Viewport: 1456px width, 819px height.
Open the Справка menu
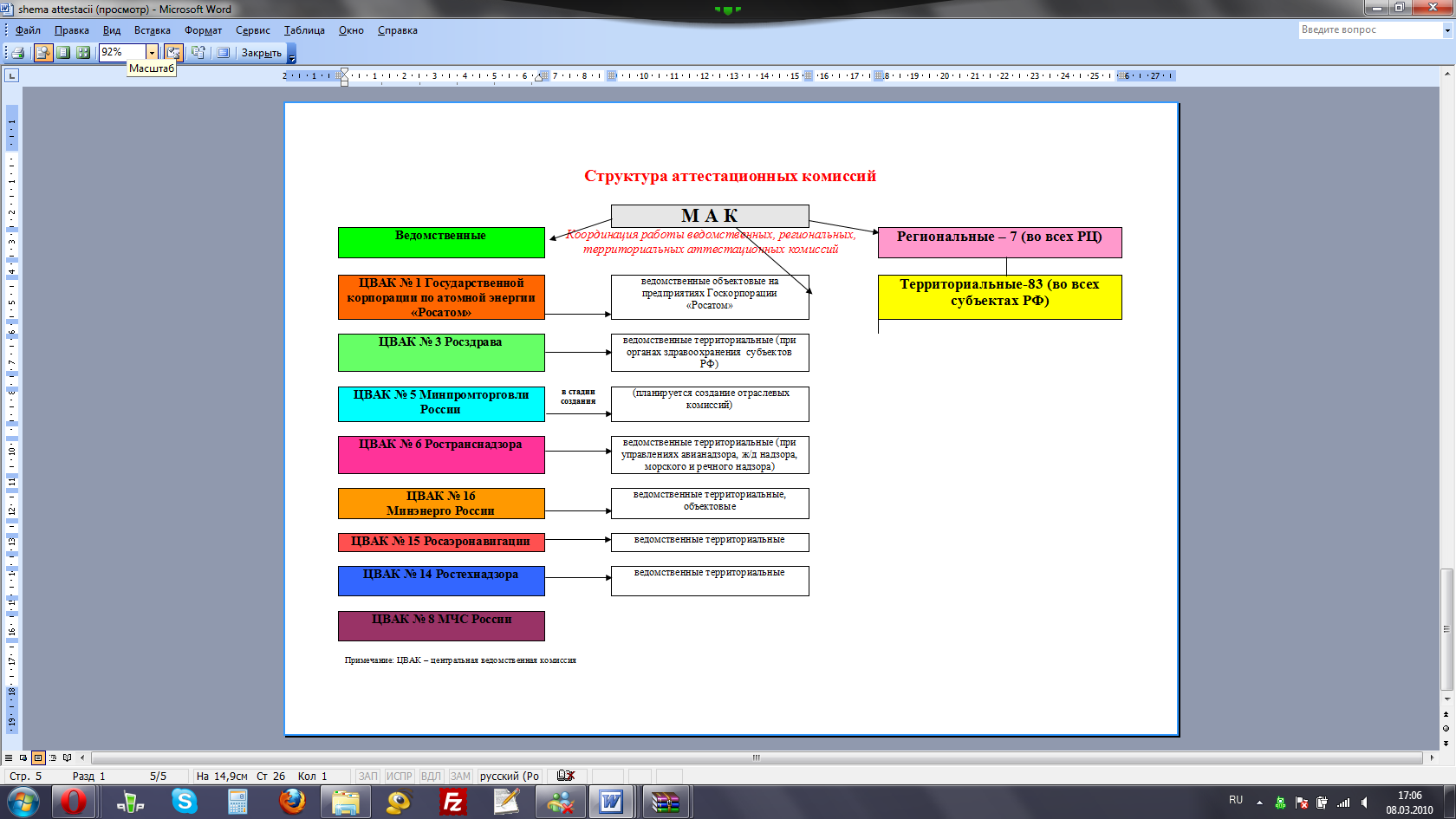[x=398, y=30]
